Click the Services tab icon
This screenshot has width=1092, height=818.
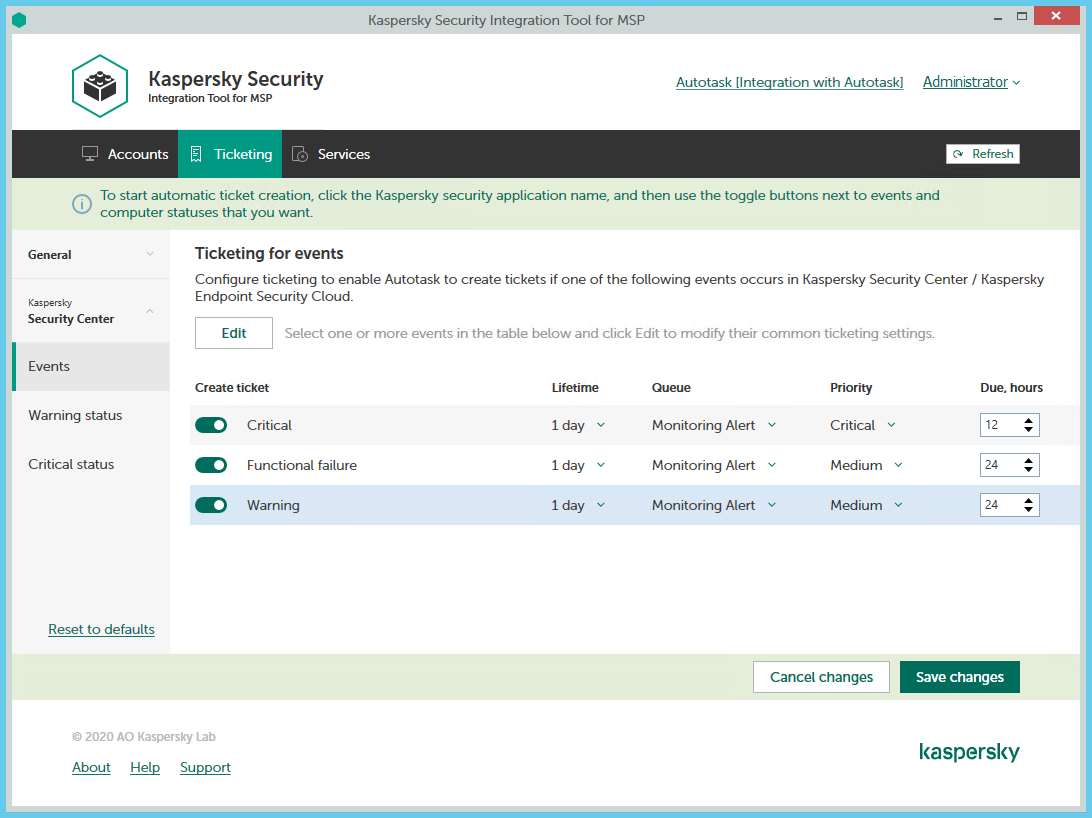(299, 154)
